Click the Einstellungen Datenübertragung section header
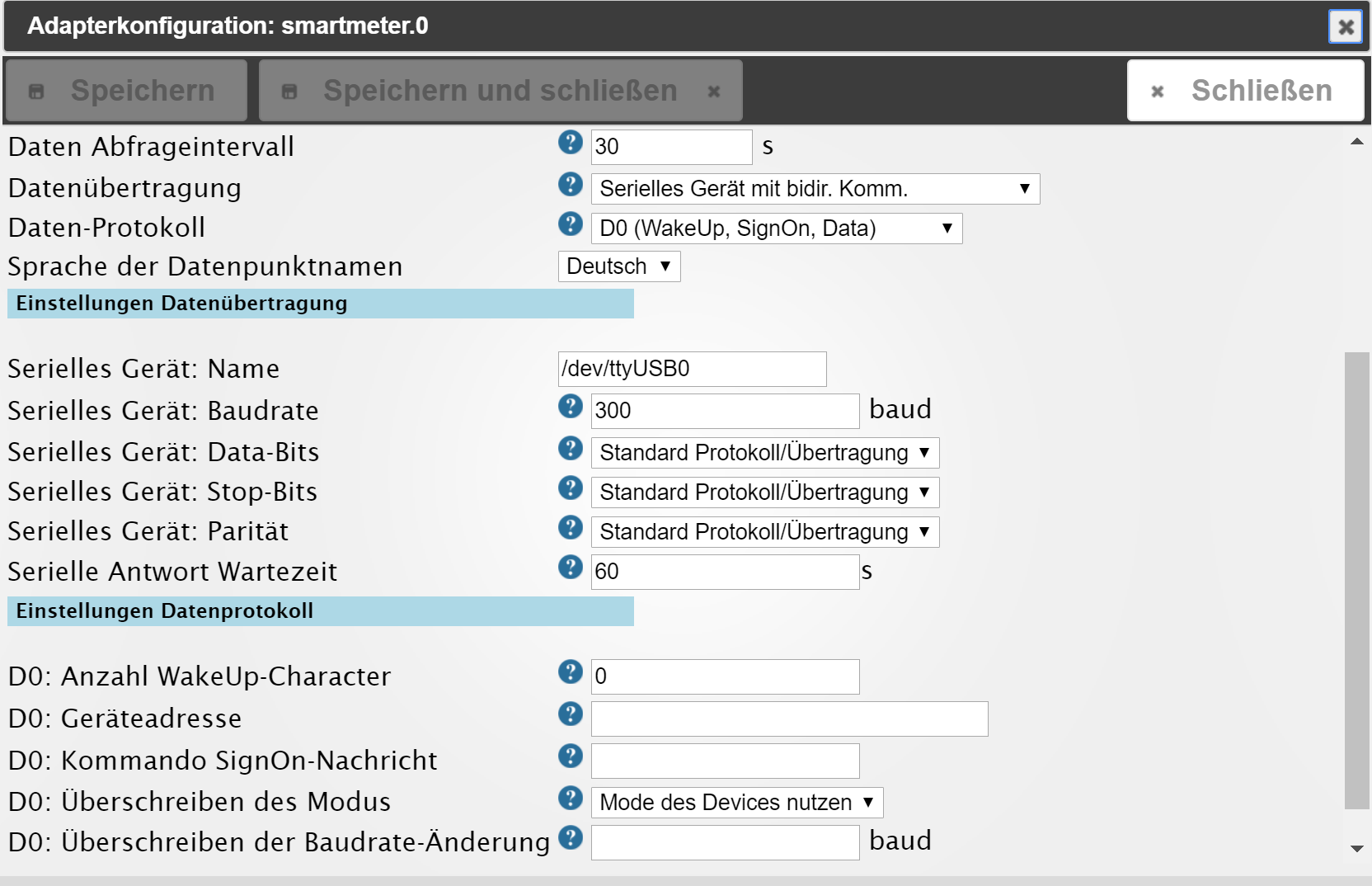Screen dimensions: 1372x886 [x=321, y=304]
